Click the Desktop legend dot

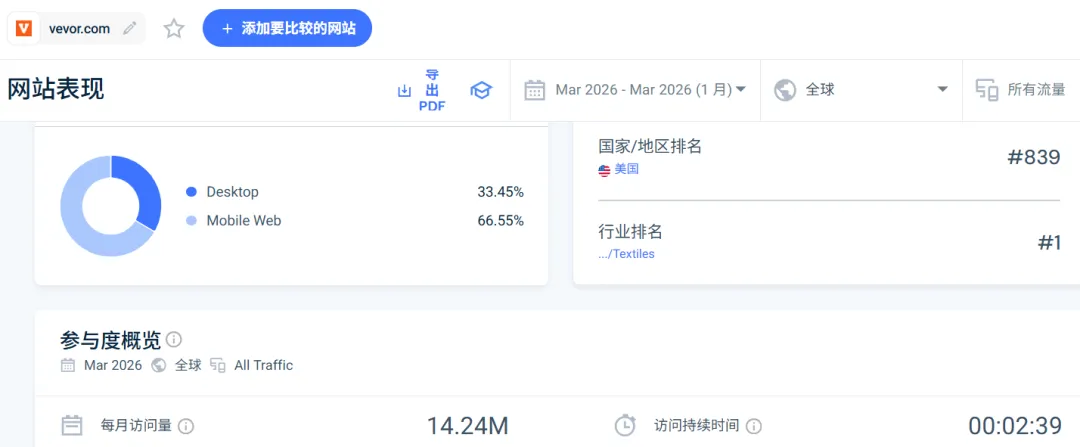pos(191,192)
